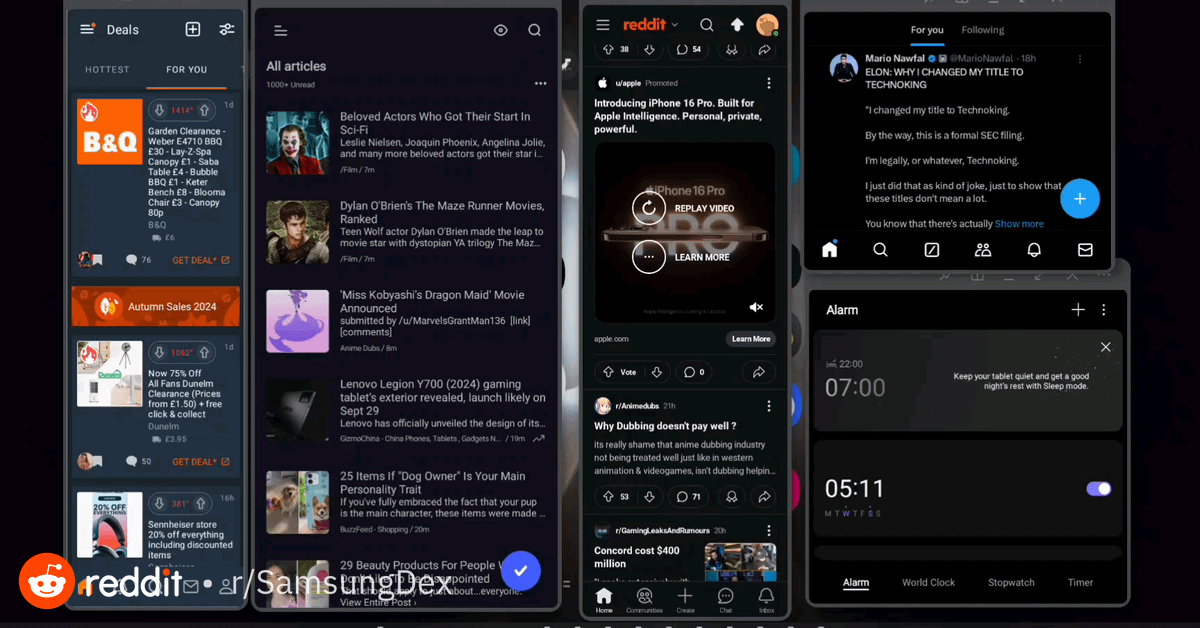Open search in the X bottom bar
This screenshot has width=1200, height=628.
[880, 250]
